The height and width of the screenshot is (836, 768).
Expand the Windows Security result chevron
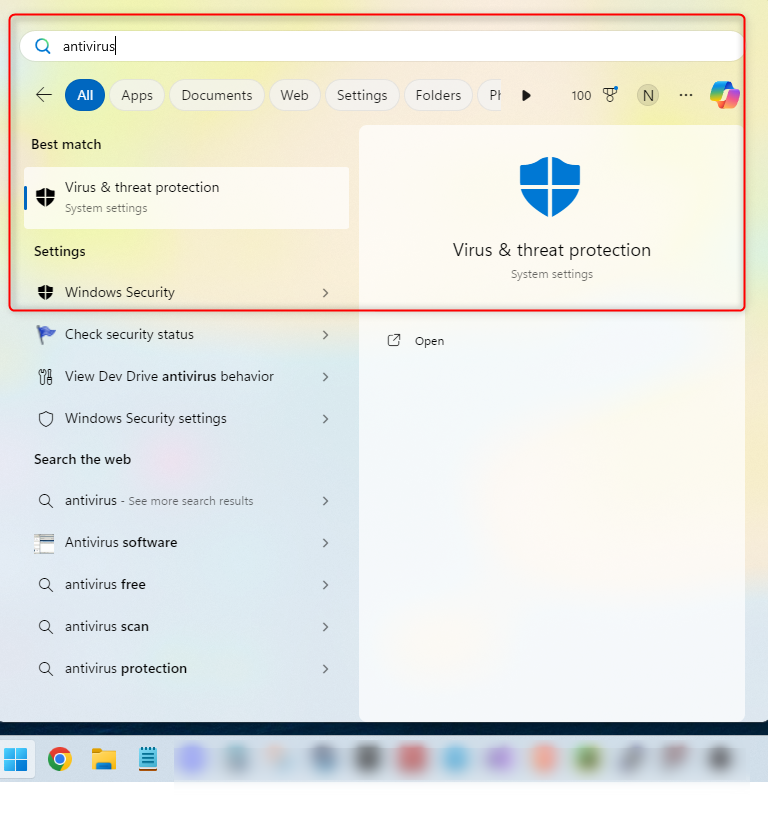point(325,293)
